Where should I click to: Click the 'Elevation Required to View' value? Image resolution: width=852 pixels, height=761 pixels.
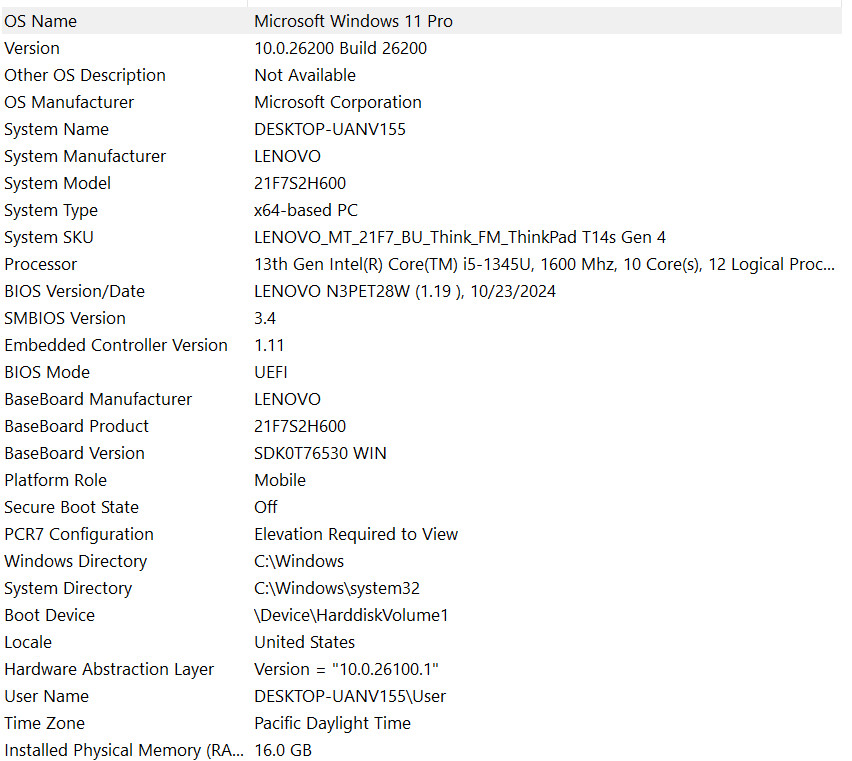(356, 534)
